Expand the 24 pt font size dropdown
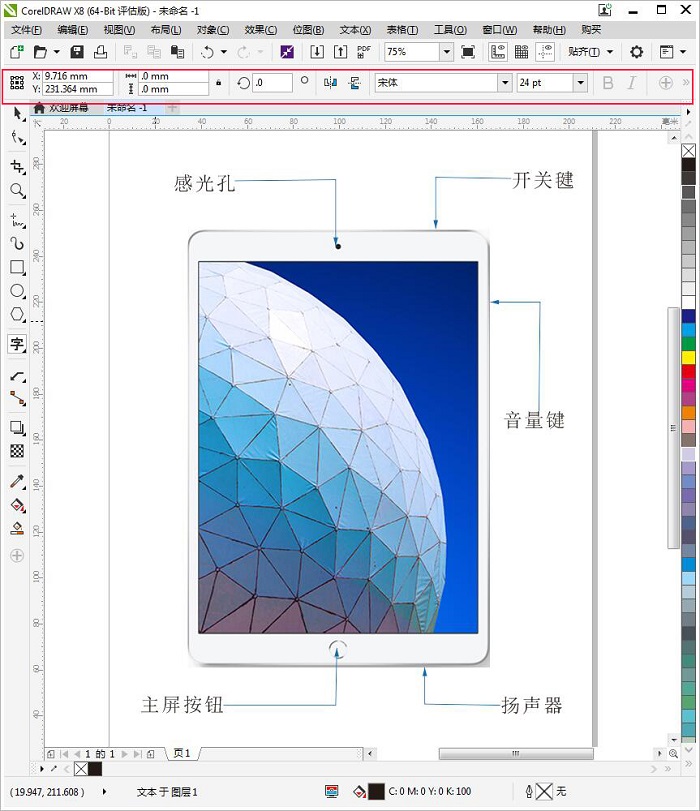 coord(580,83)
